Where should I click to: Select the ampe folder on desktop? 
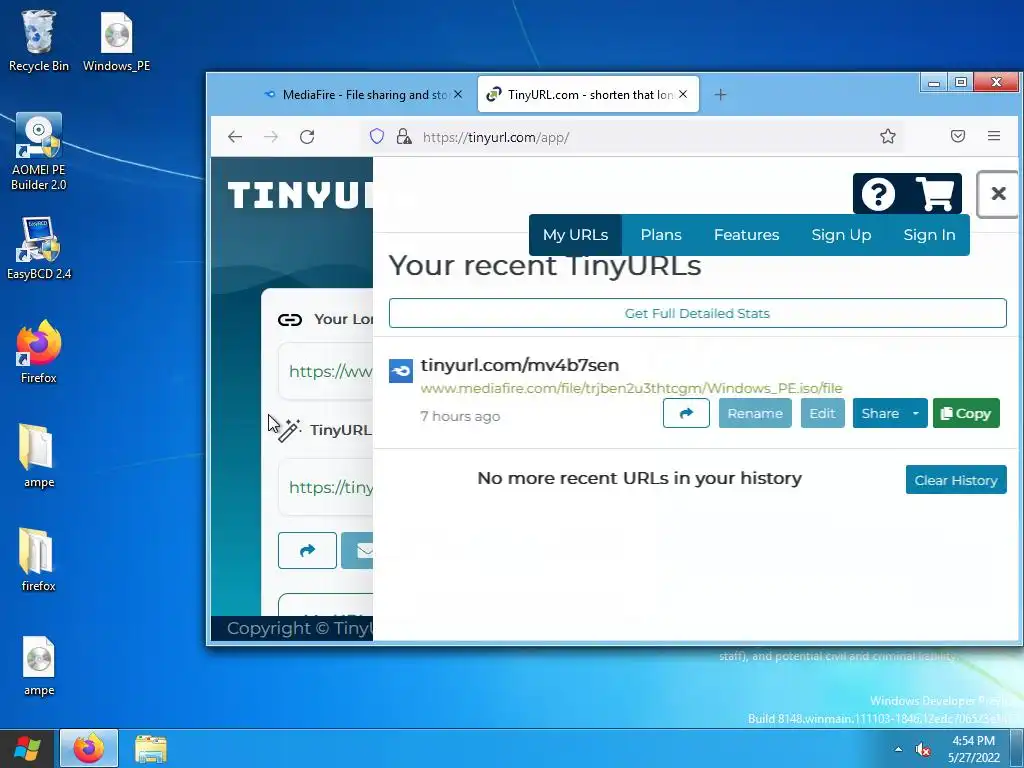coord(39,456)
